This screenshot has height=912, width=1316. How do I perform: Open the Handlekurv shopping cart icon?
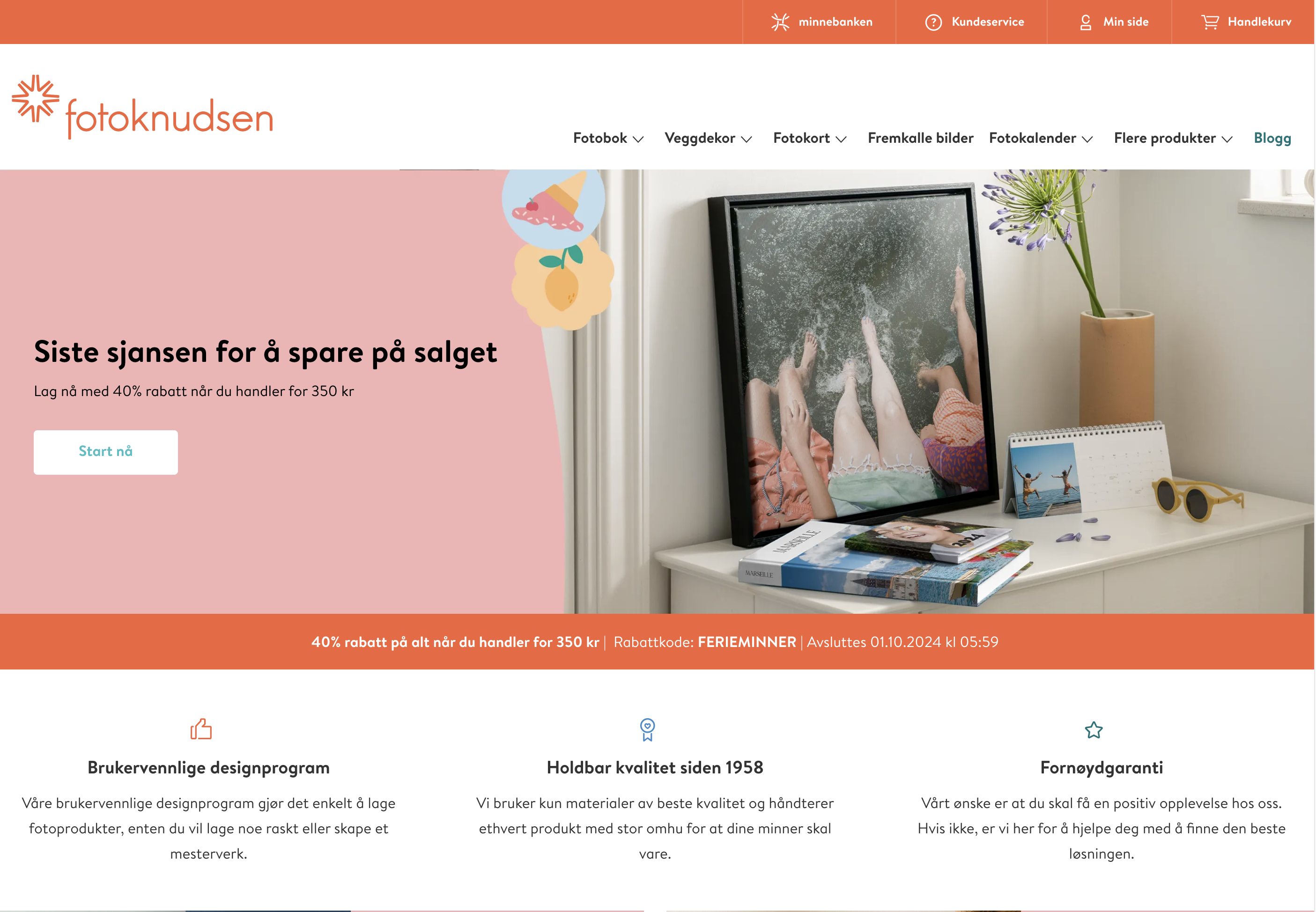pos(1210,22)
